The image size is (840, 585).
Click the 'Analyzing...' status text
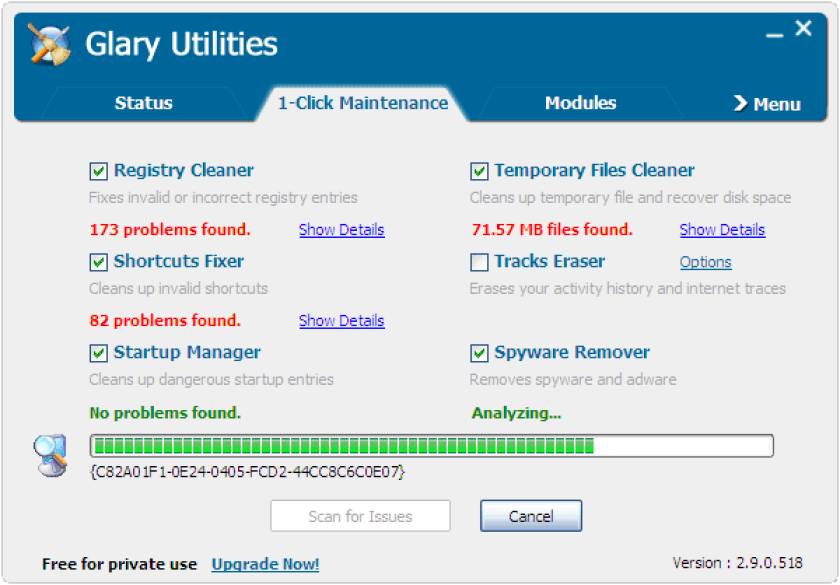516,413
